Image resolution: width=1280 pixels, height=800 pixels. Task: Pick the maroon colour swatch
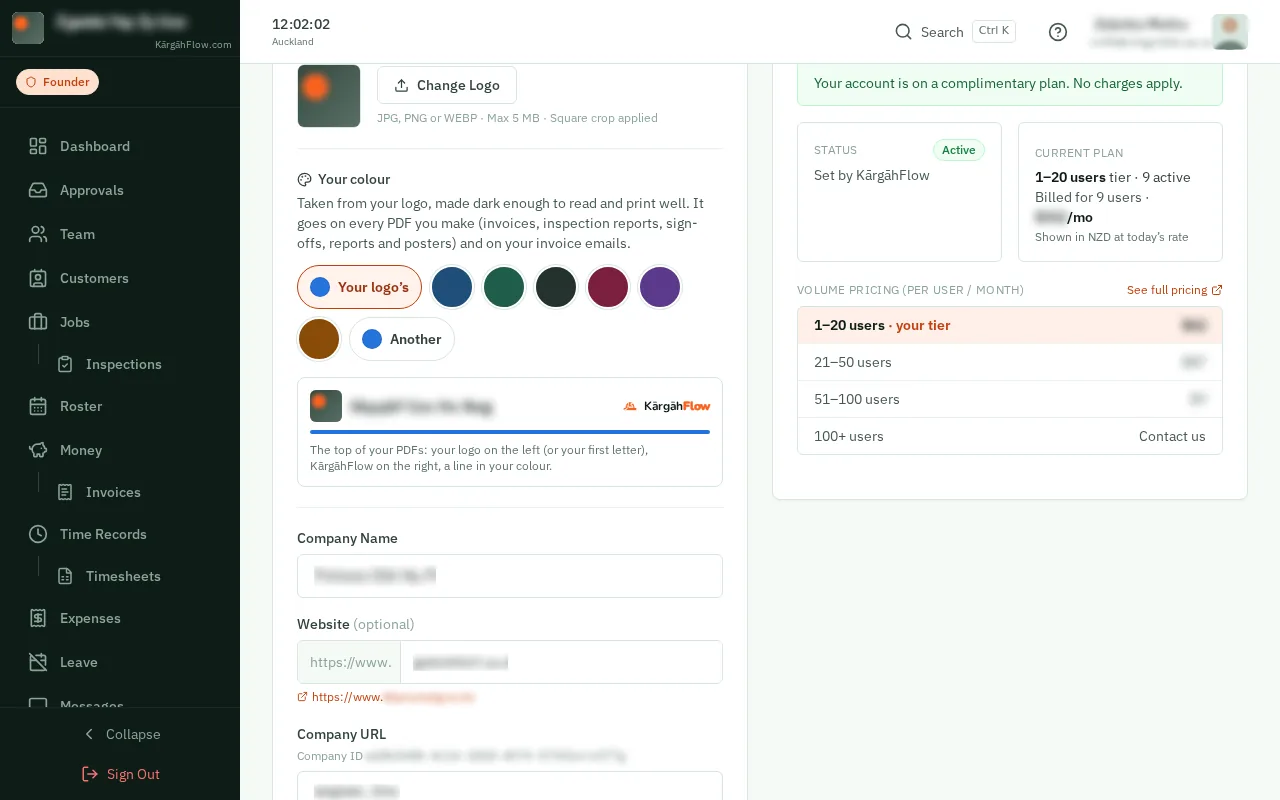pyautogui.click(x=608, y=287)
